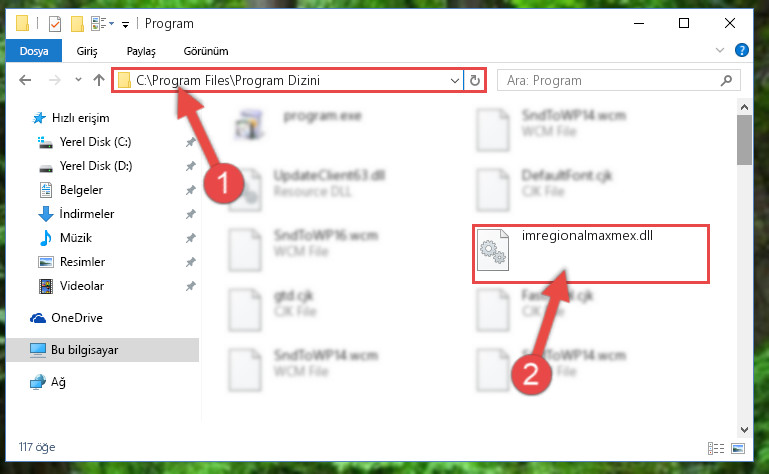Open the recent locations dropdown

[x=78, y=79]
